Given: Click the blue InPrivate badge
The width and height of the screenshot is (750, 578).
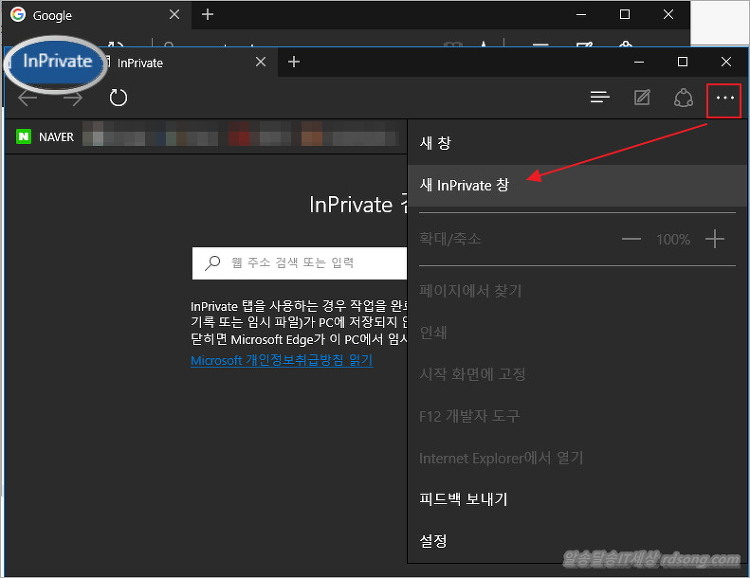Looking at the screenshot, I should 57,62.
